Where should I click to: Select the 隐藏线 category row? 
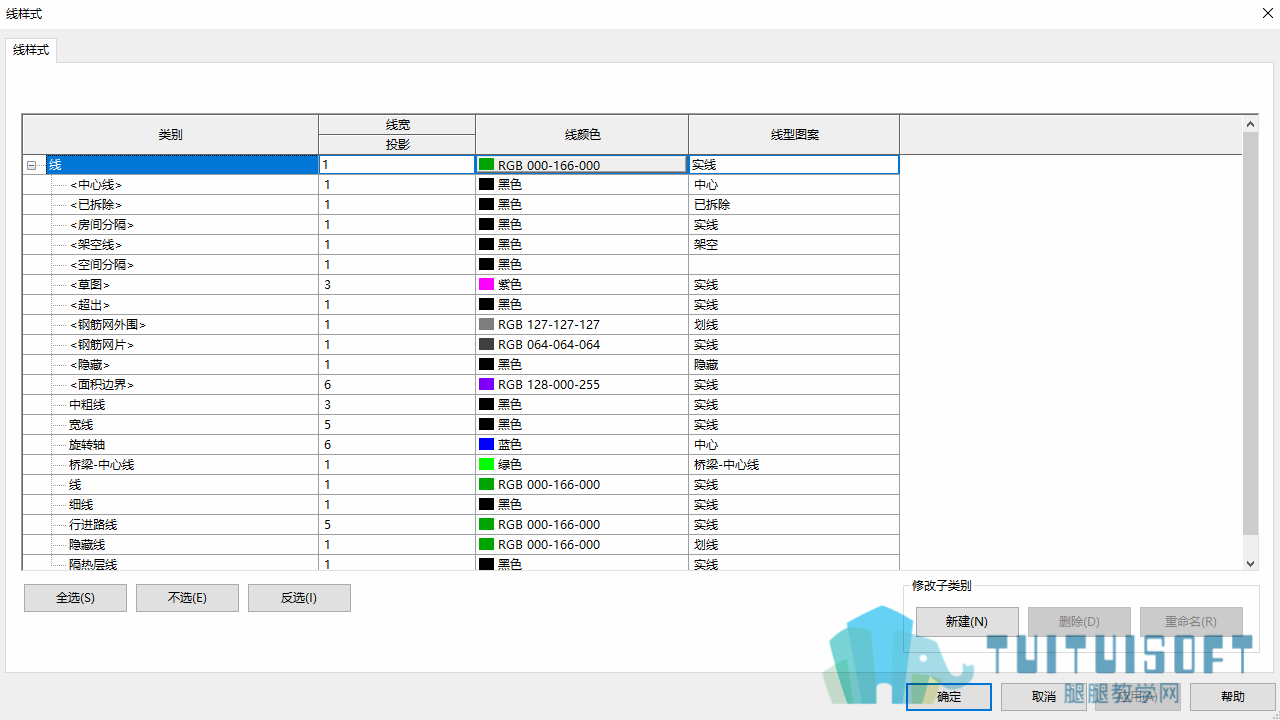pyautogui.click(x=87, y=545)
